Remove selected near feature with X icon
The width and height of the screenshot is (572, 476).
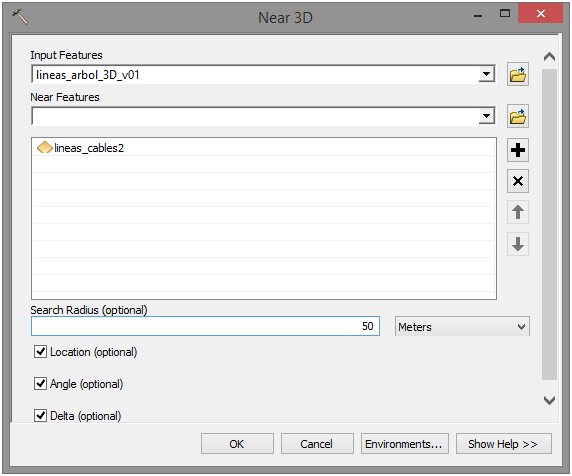(x=518, y=181)
